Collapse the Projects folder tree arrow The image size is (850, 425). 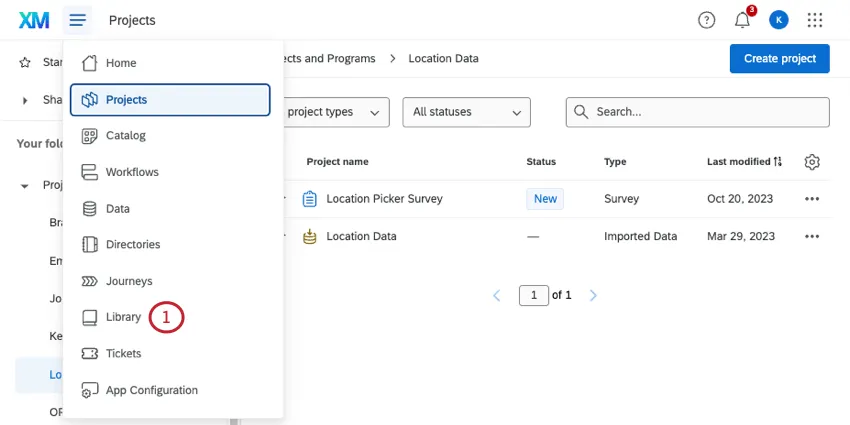pyautogui.click(x=25, y=186)
